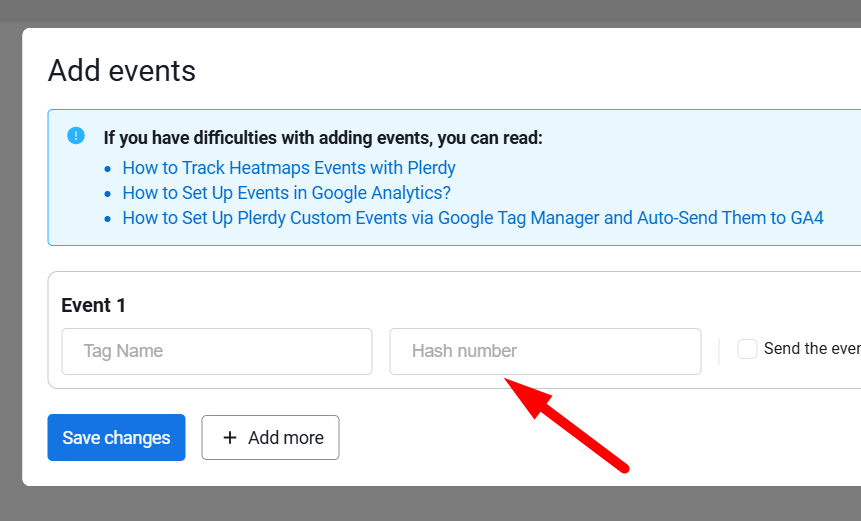The width and height of the screenshot is (861, 521).
Task: Open How to Set Up Events in Google Analytics
Action: tap(286, 193)
